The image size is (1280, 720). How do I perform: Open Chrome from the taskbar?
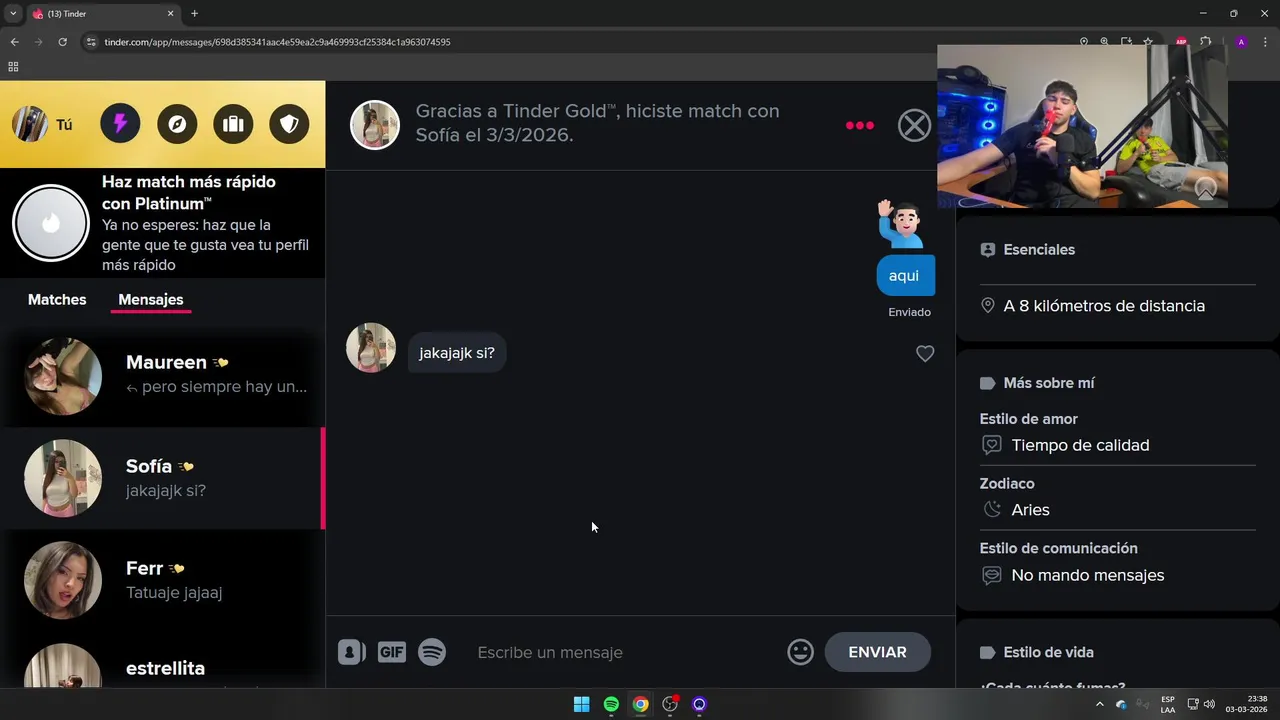click(x=640, y=704)
